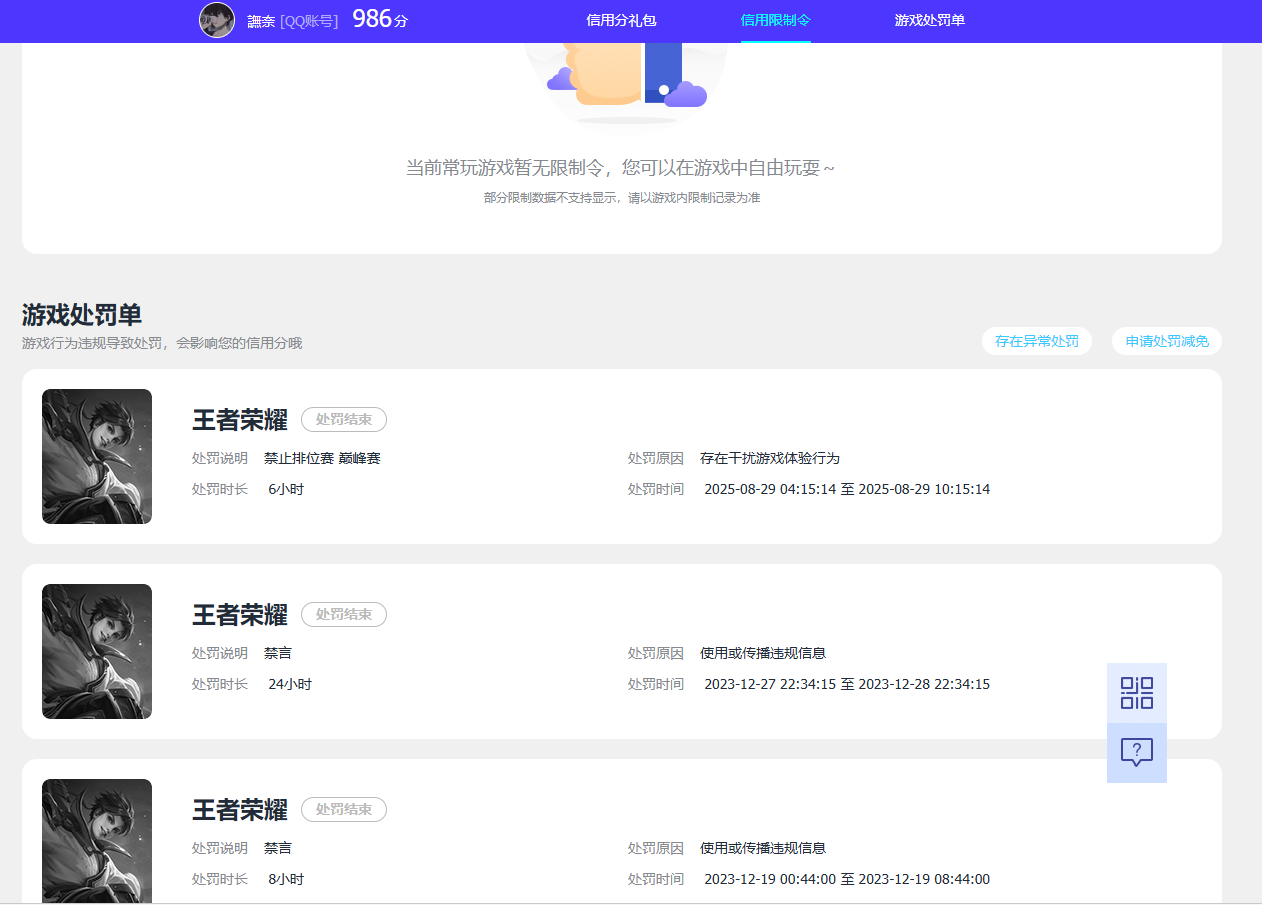
Task: Switch to 信用分礼包 tab
Action: pyautogui.click(x=621, y=20)
